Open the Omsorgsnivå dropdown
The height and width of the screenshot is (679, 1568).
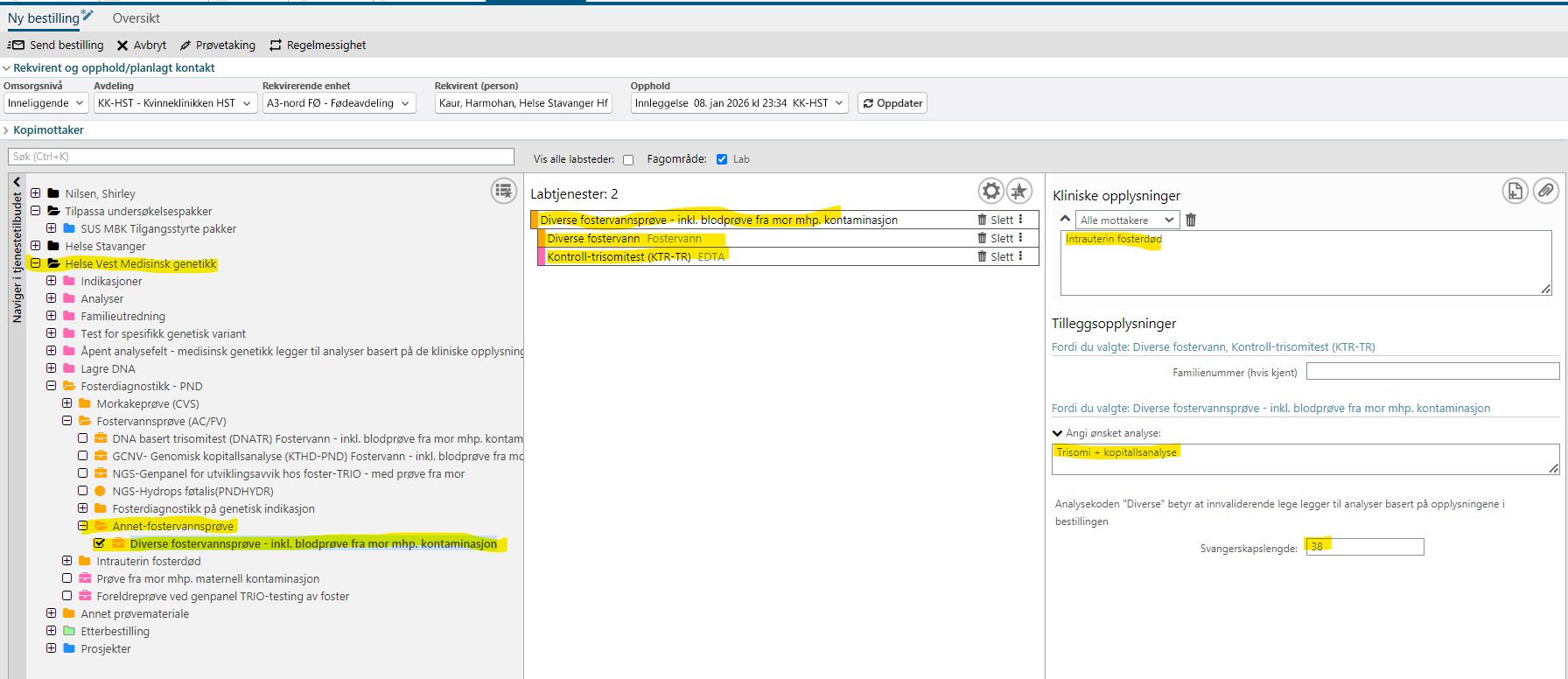pos(45,103)
